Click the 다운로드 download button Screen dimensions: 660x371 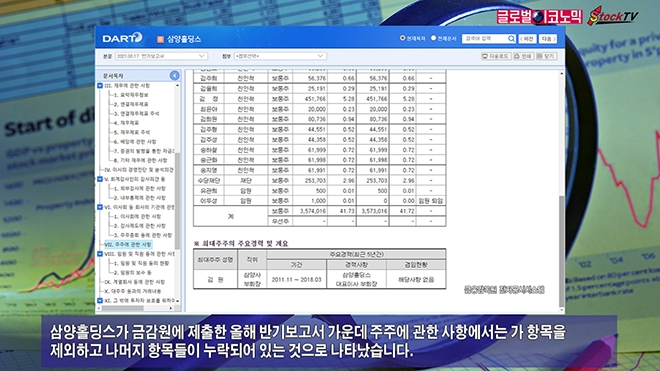tap(496, 56)
